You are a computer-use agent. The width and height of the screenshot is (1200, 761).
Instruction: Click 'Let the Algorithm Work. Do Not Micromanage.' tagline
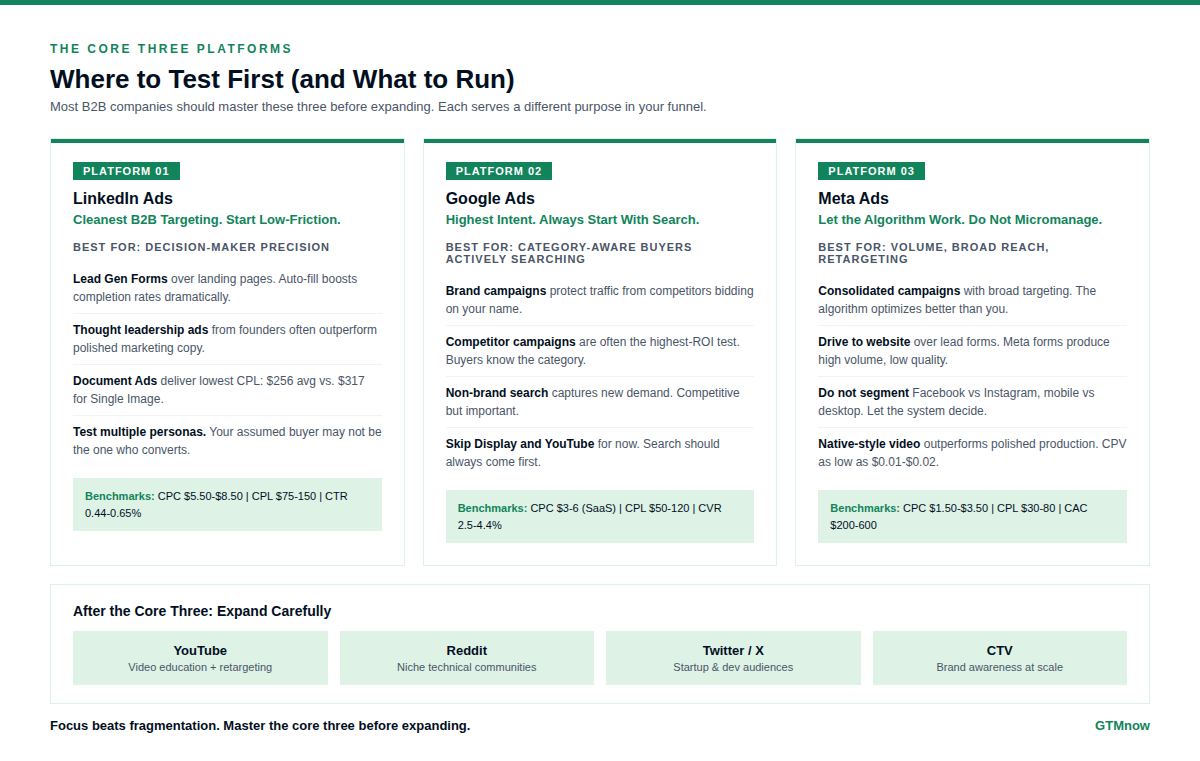coord(960,220)
